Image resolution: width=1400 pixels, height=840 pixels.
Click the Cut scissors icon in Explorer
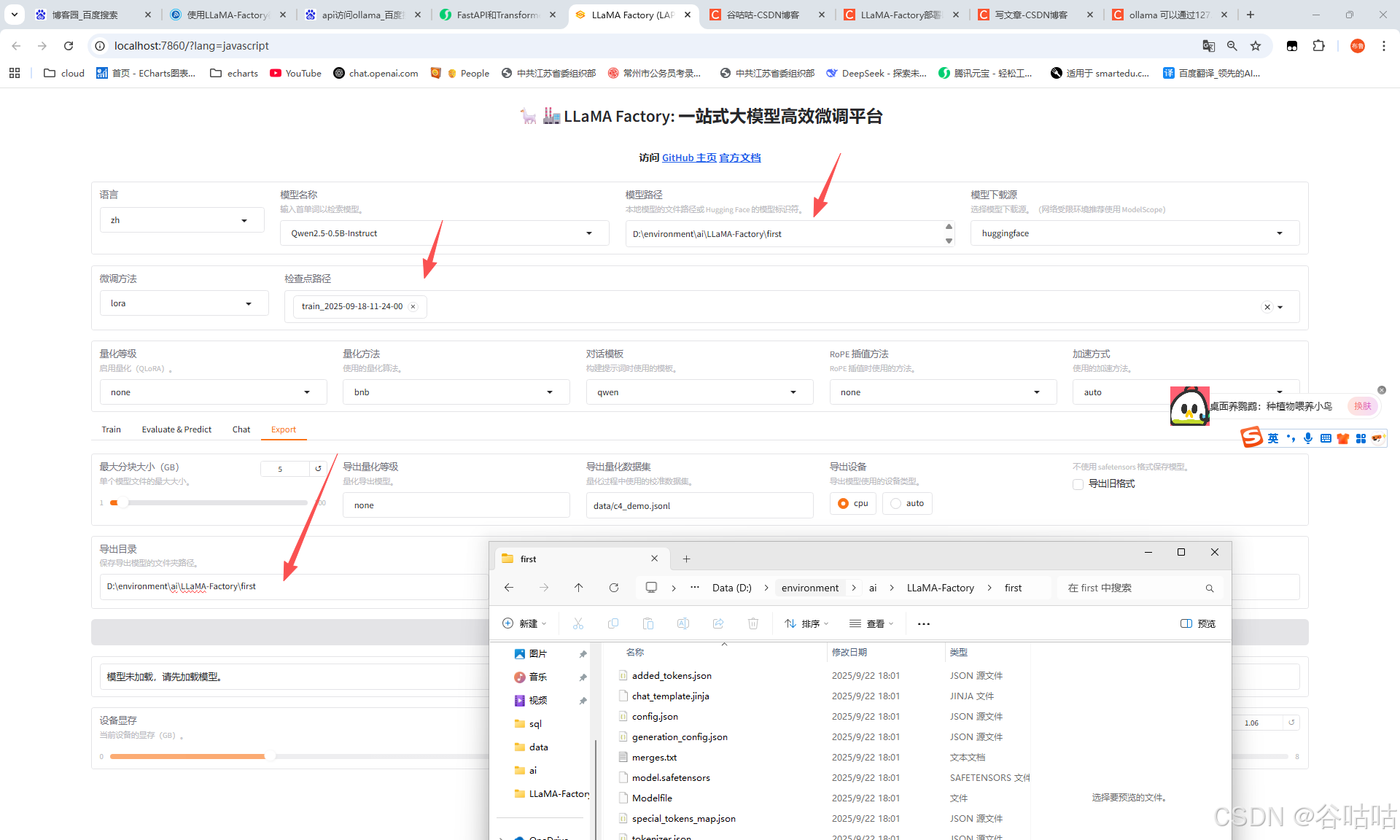pyautogui.click(x=578, y=623)
